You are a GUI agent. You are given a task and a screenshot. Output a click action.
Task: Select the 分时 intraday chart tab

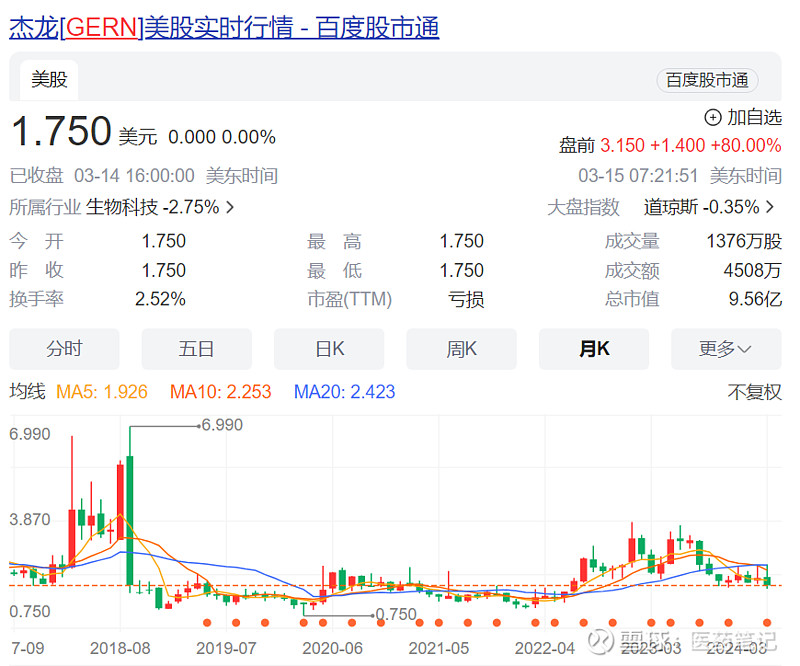point(63,348)
